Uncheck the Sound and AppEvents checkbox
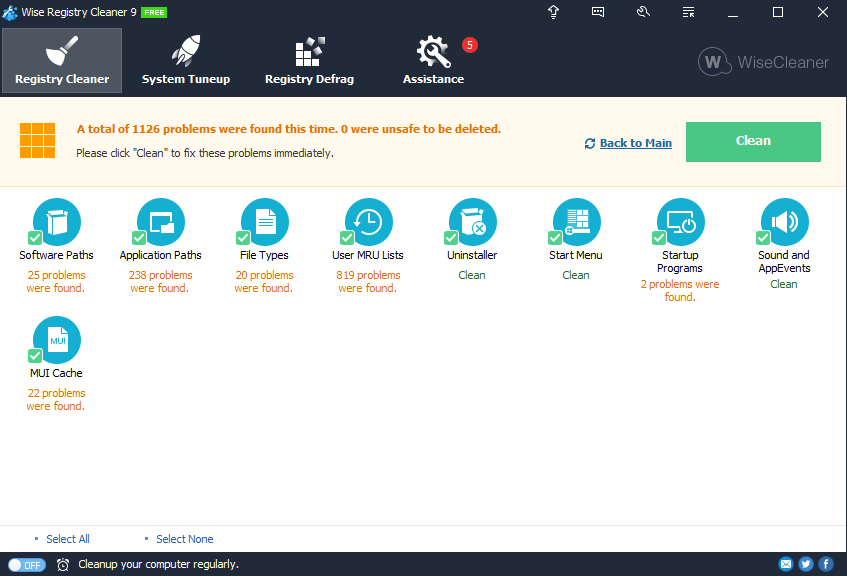This screenshot has height=576, width=847. pyautogui.click(x=763, y=238)
